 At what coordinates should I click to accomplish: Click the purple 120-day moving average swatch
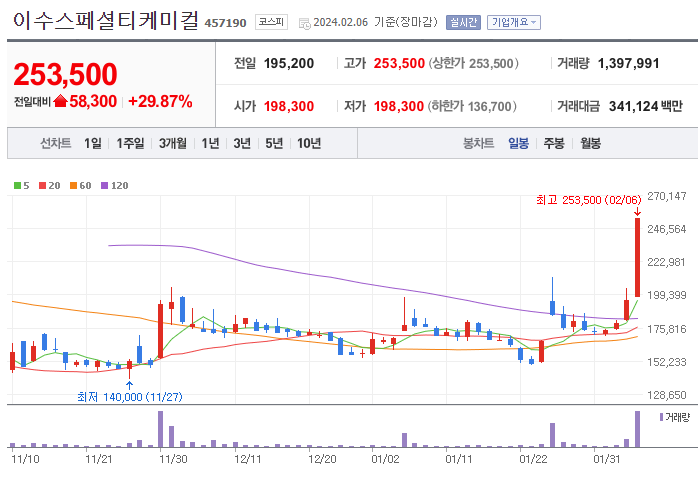pos(105,186)
